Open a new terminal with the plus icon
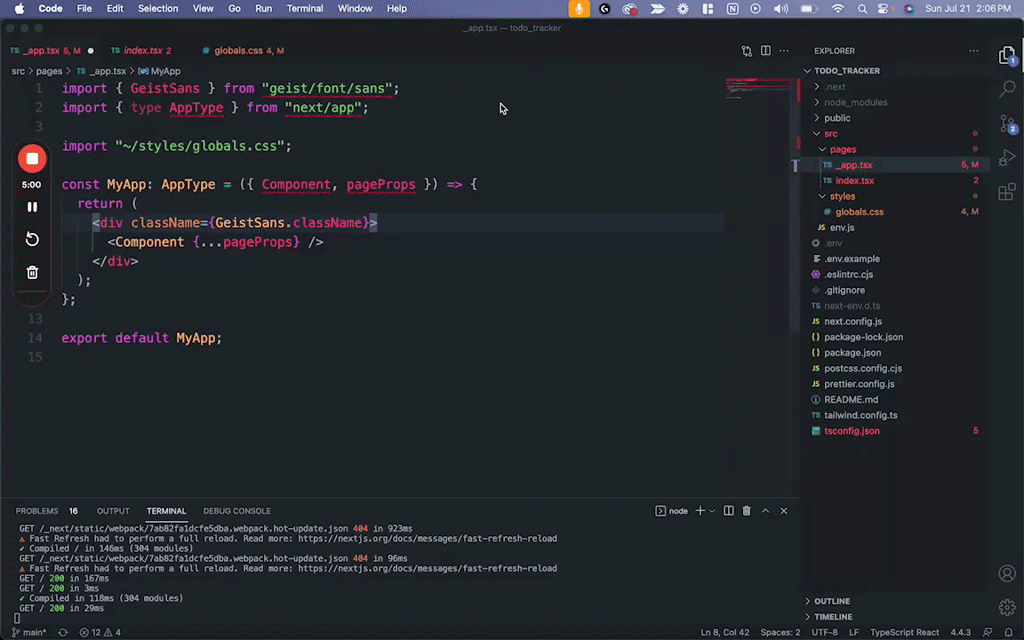Screen dimensions: 1024x640 pos(700,510)
